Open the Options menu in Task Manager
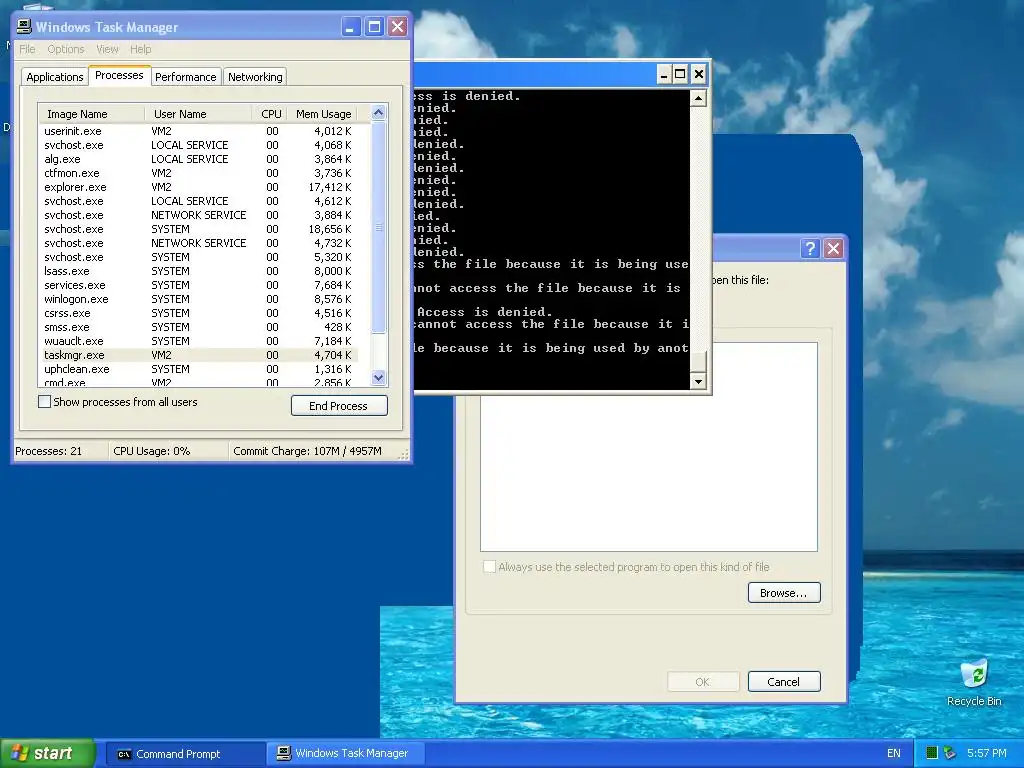Screen dimensions: 1024x768 coord(65,49)
